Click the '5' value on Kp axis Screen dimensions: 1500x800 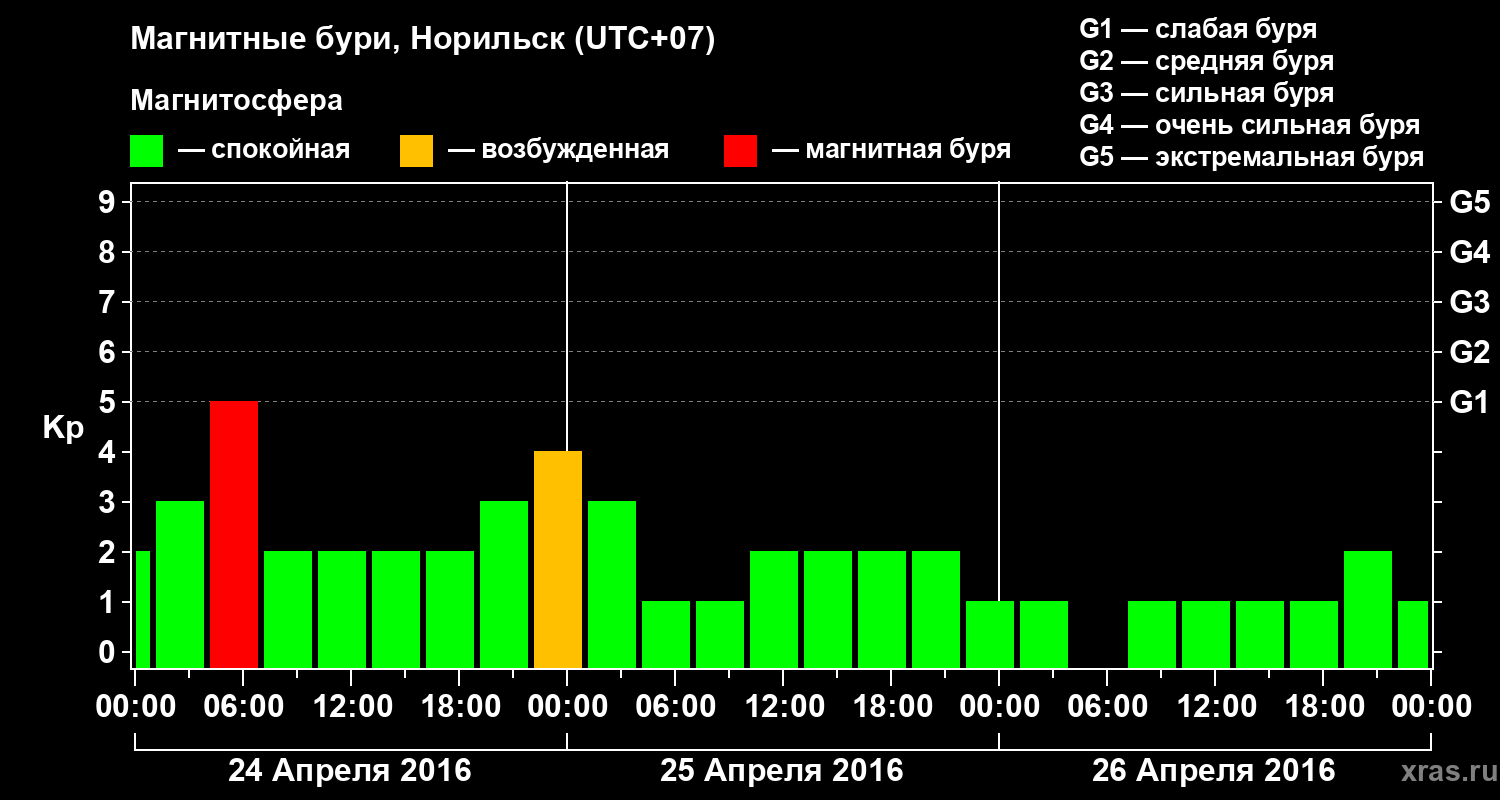(x=109, y=402)
